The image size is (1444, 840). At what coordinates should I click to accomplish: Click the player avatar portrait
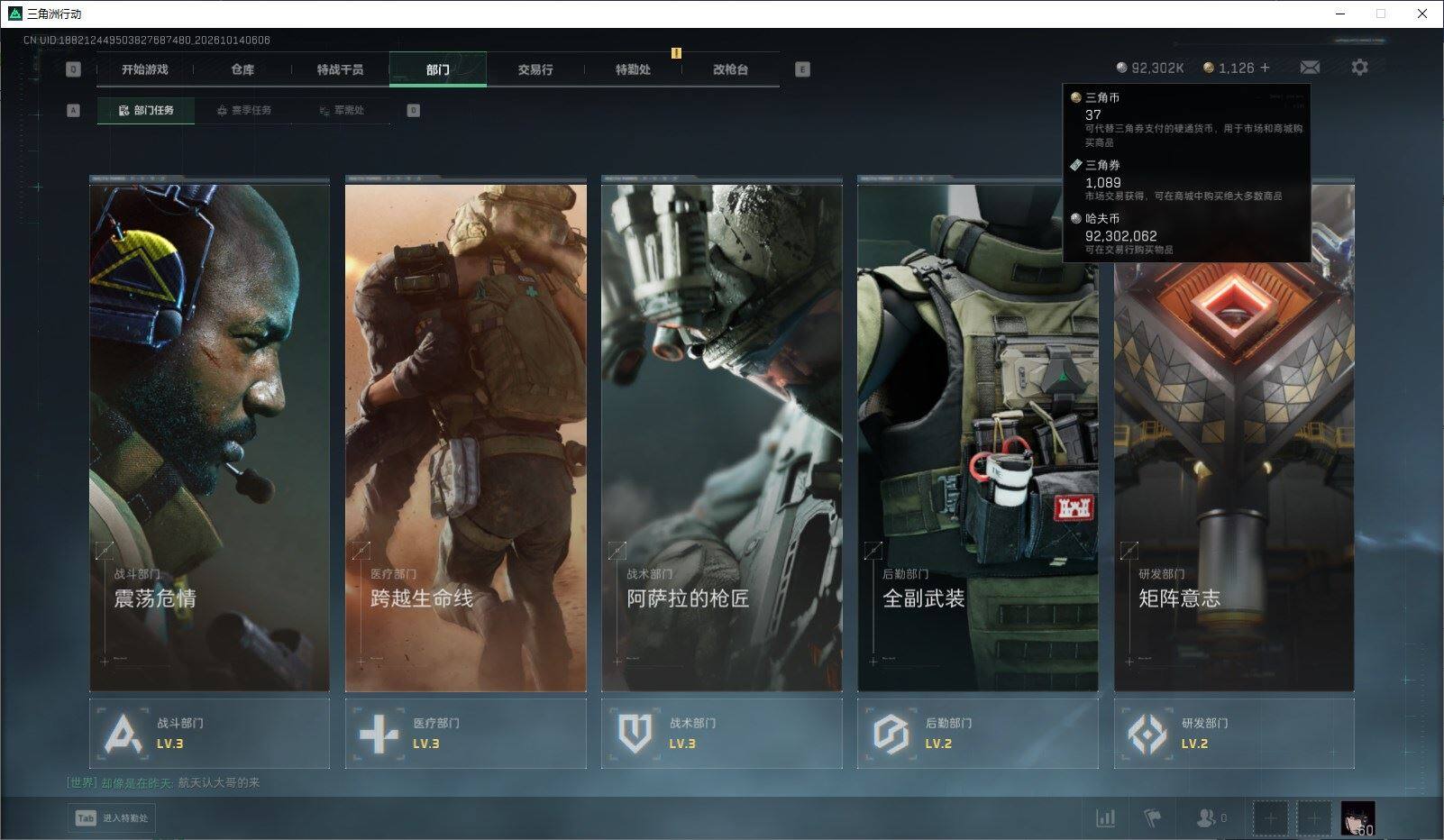1357,818
